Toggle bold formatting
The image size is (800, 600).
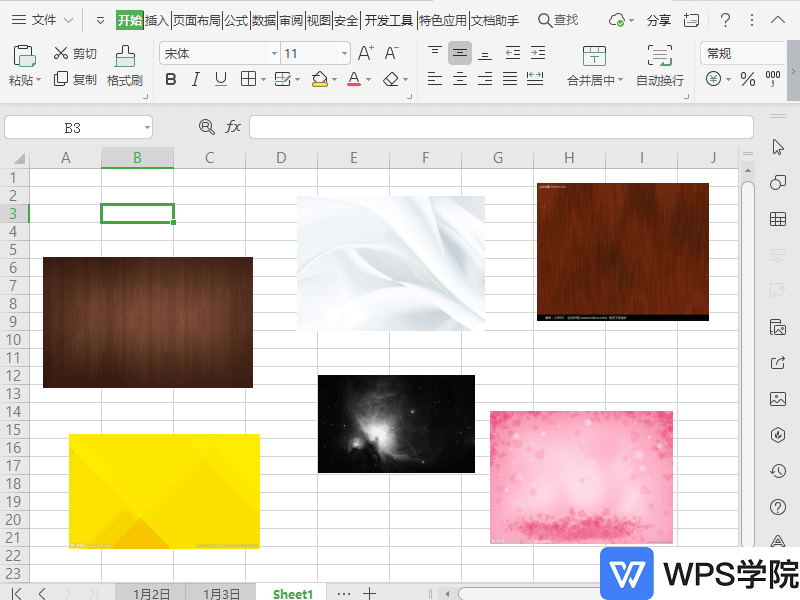[170, 80]
